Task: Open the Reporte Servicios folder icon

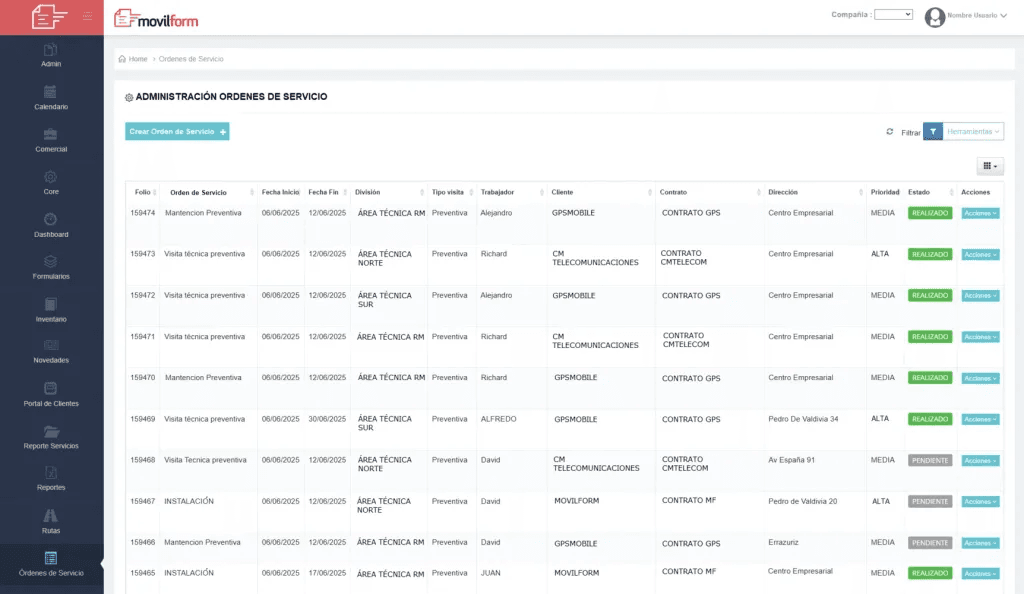Action: click(51, 431)
